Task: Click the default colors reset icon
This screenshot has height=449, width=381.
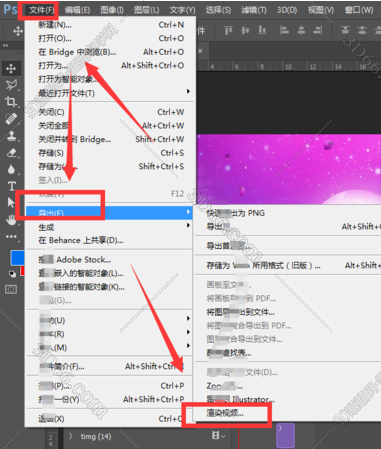Action: tap(12, 274)
